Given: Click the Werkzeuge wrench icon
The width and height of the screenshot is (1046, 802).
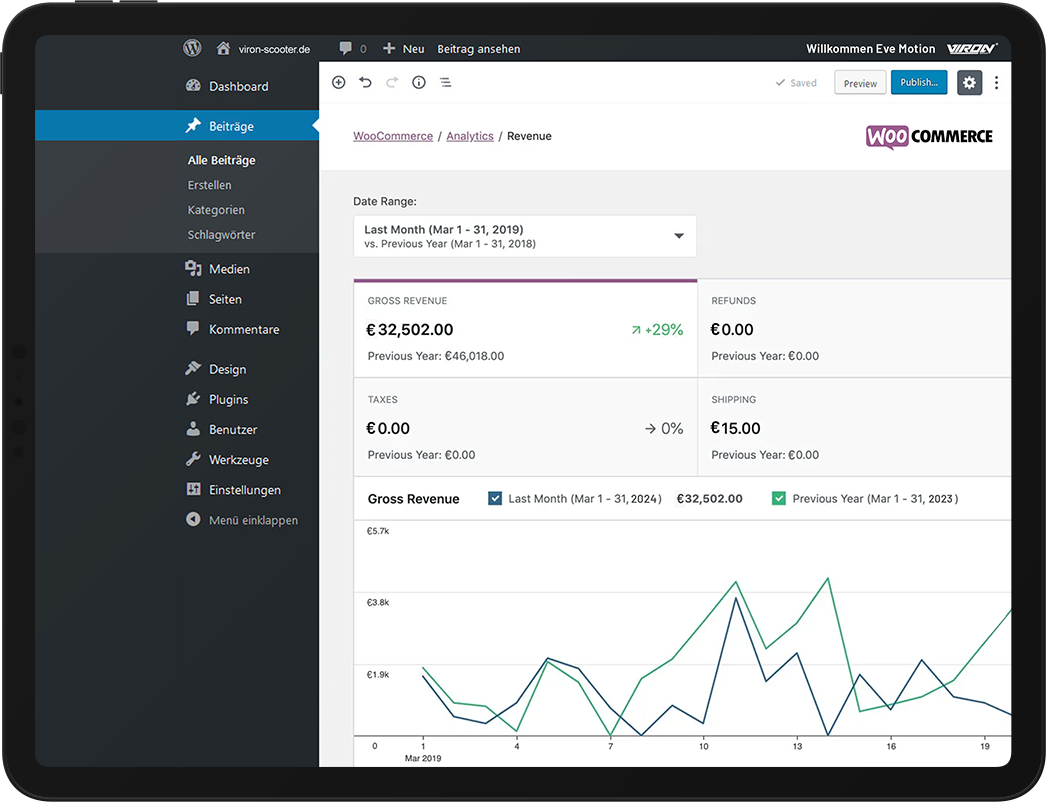Looking at the screenshot, I should [x=193, y=458].
